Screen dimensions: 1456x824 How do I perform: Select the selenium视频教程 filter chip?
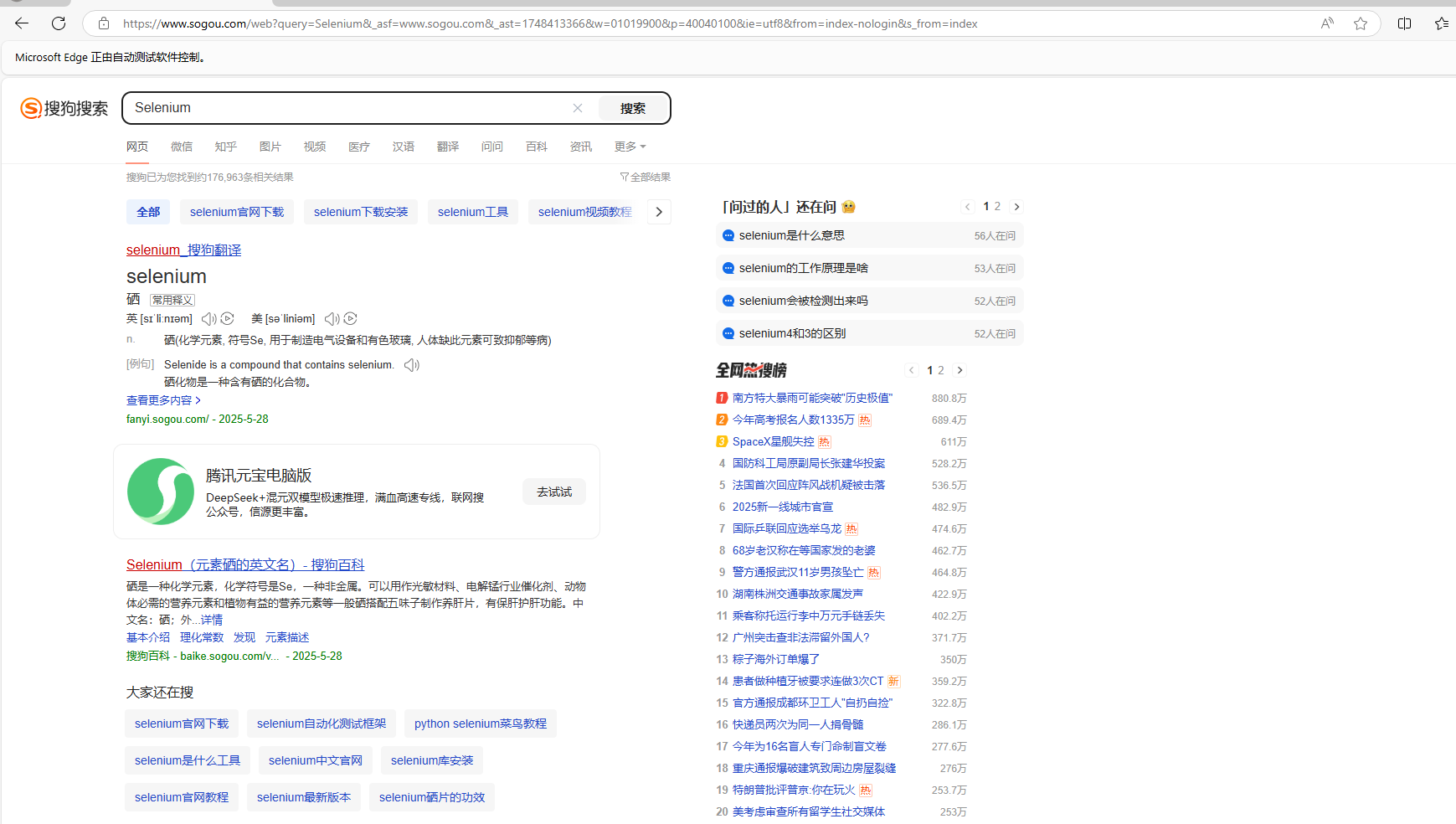585,212
